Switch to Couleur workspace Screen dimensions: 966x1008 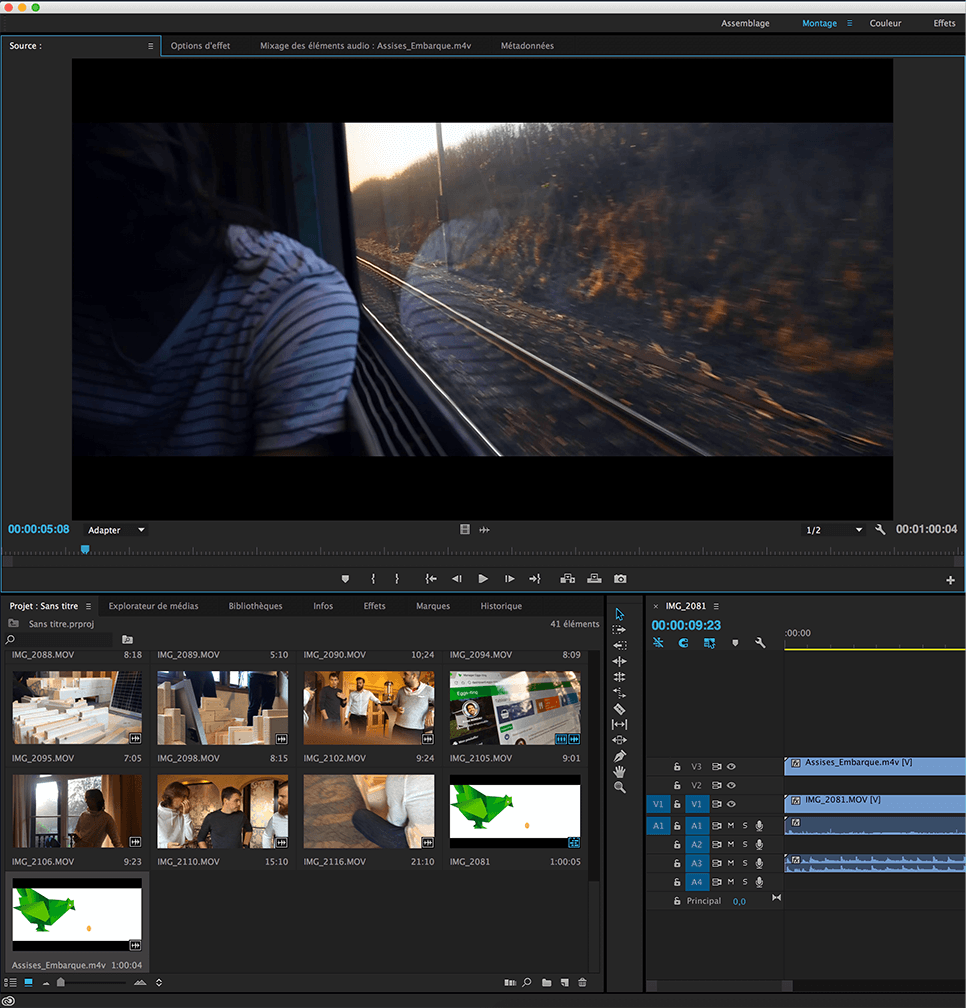point(885,23)
